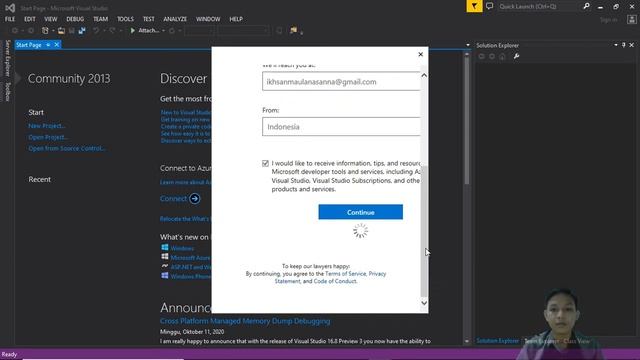Click the Quick Launch magnifier icon

point(586,6)
